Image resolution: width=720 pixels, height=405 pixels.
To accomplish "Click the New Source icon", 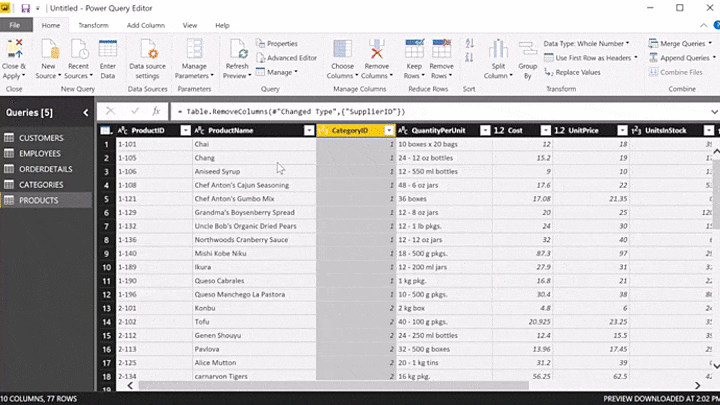I will 48,49.
